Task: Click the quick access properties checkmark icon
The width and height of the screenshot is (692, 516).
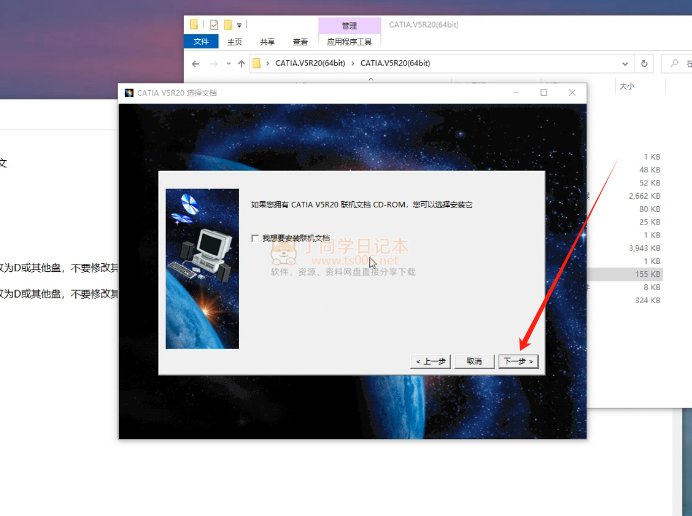Action: point(214,25)
